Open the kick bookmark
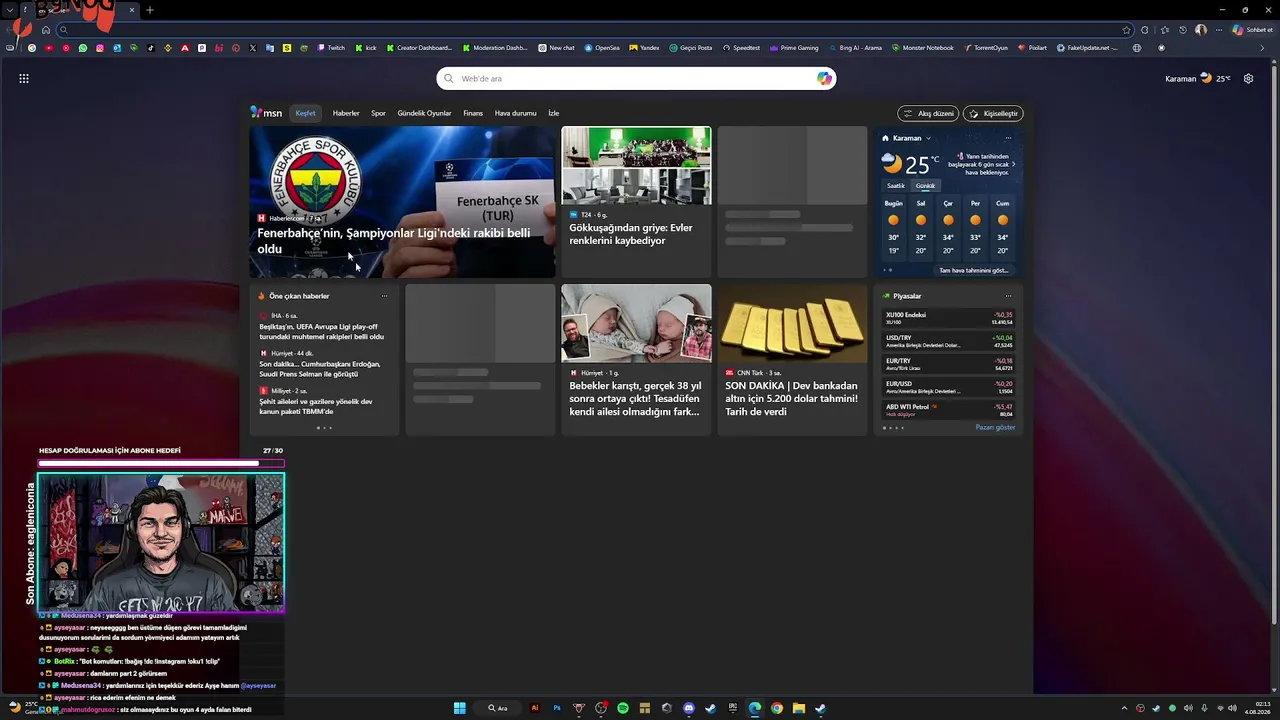Screen dimensions: 1280x720 pyautogui.click(x=366, y=48)
